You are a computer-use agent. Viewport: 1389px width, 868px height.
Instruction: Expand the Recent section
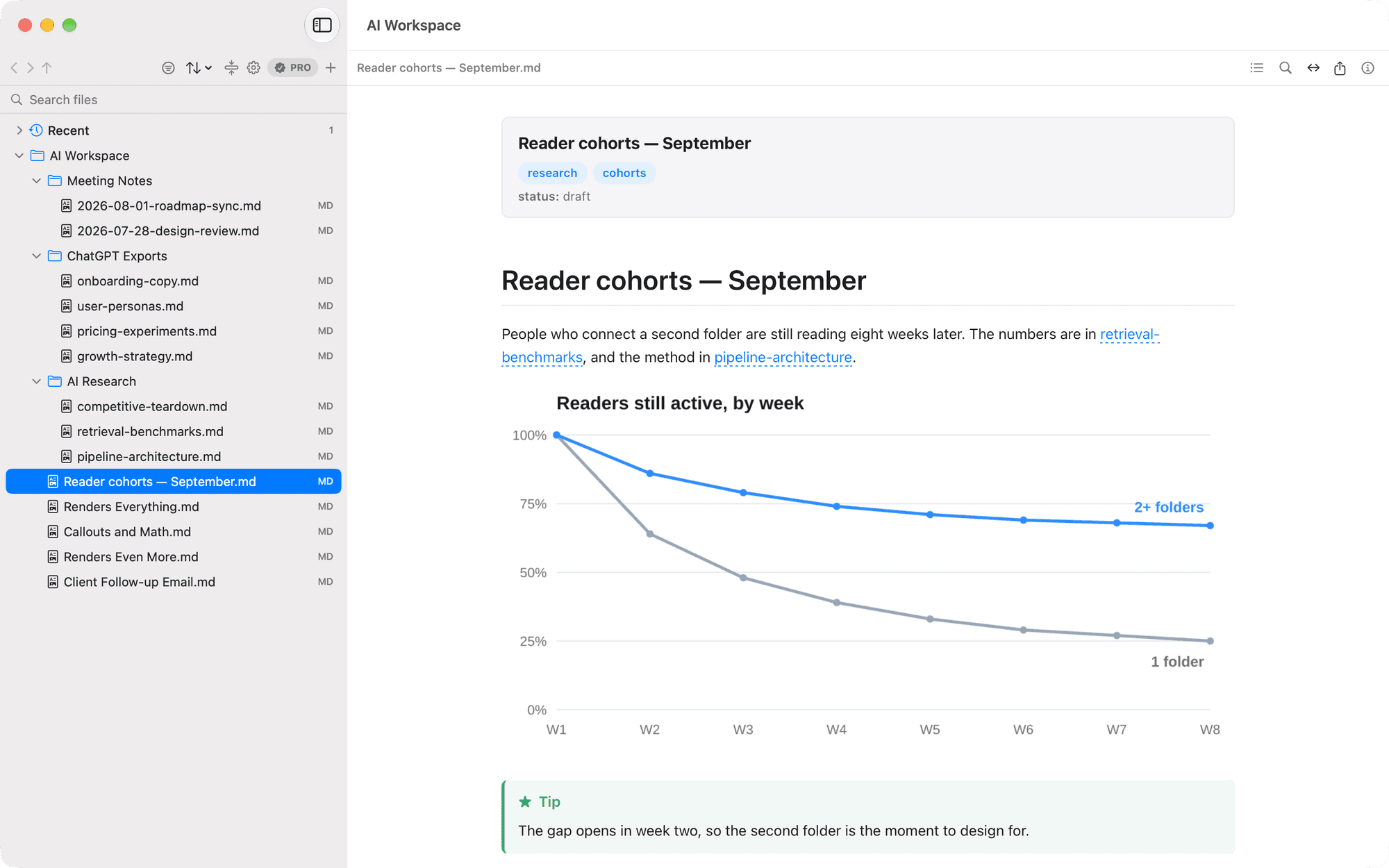19,131
